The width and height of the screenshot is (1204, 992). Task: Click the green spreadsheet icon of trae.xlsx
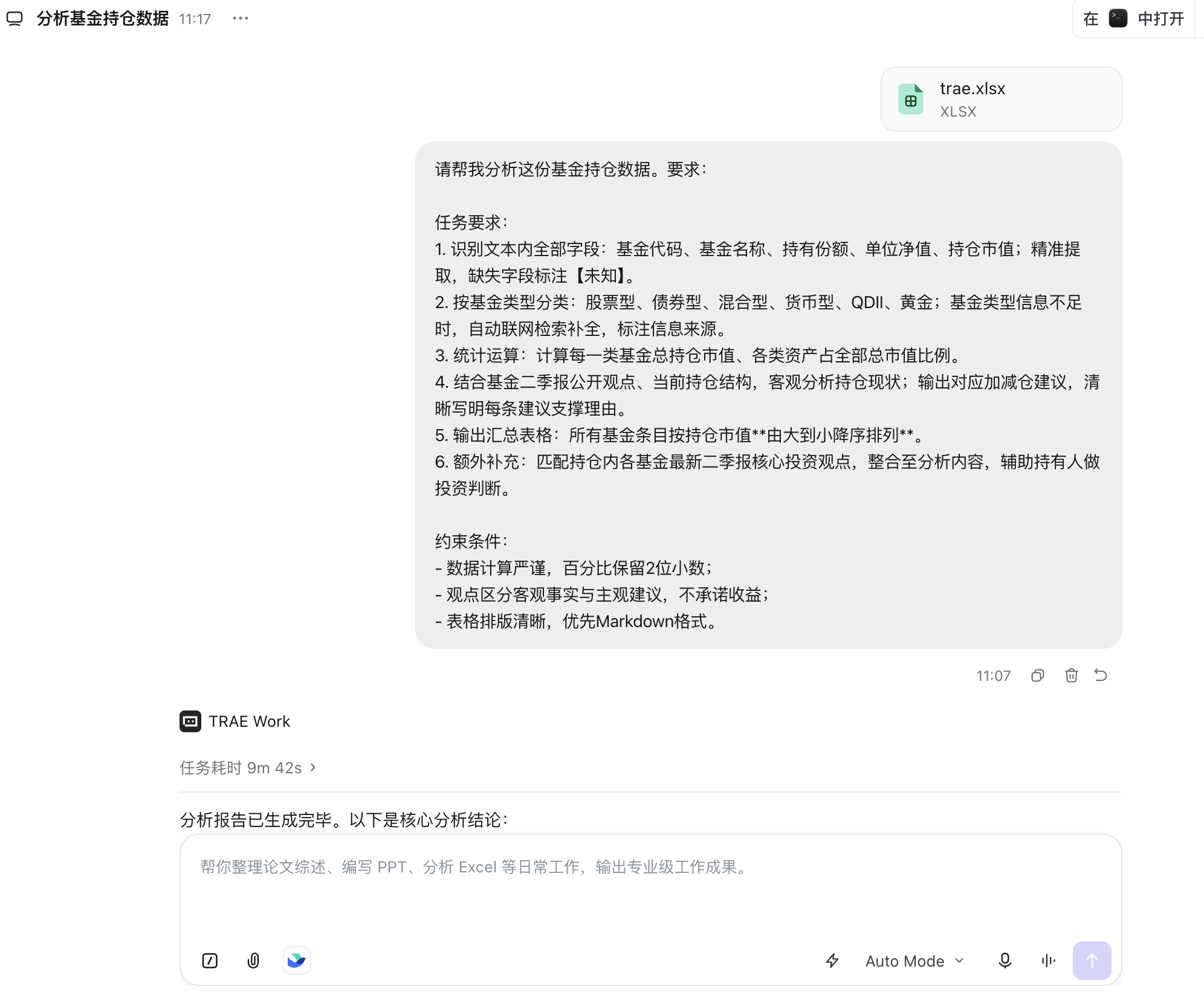point(911,99)
